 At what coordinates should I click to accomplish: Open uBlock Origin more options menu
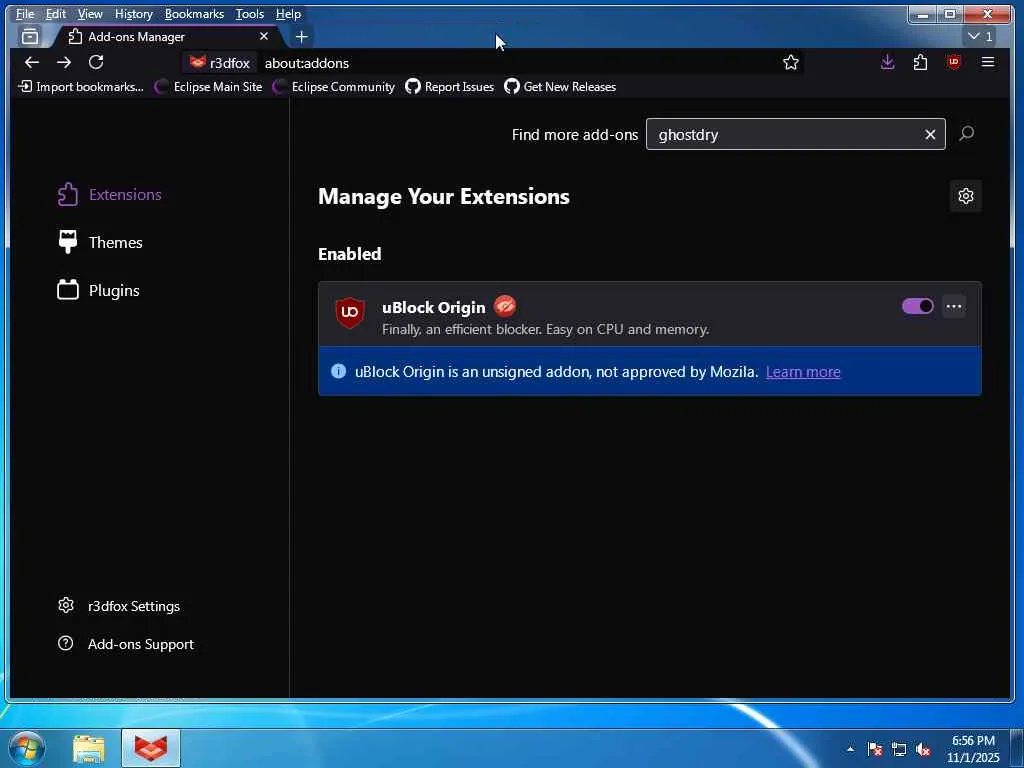coord(954,306)
